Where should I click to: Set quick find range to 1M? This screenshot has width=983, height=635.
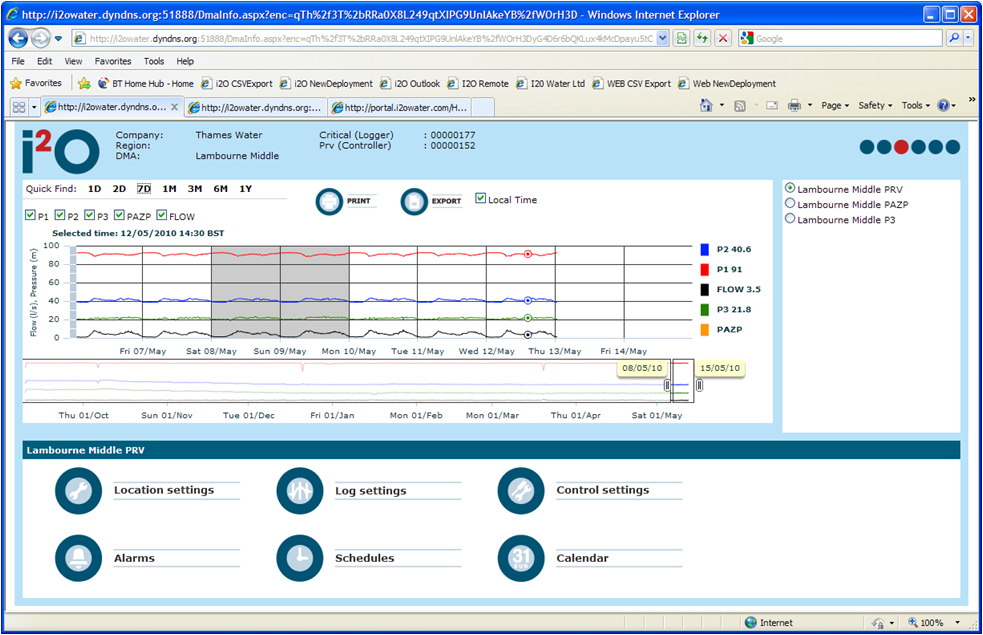tap(169, 188)
